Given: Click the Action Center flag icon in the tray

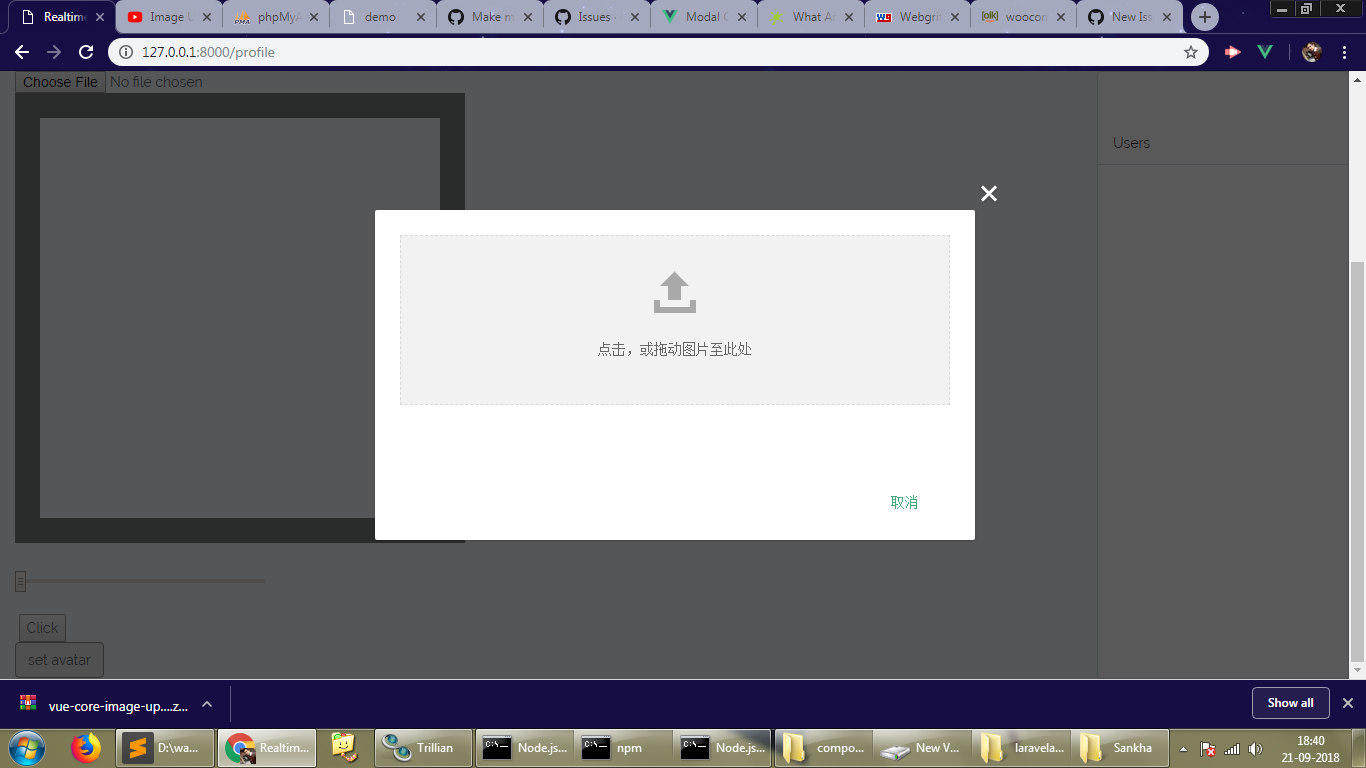Looking at the screenshot, I should pos(1208,748).
